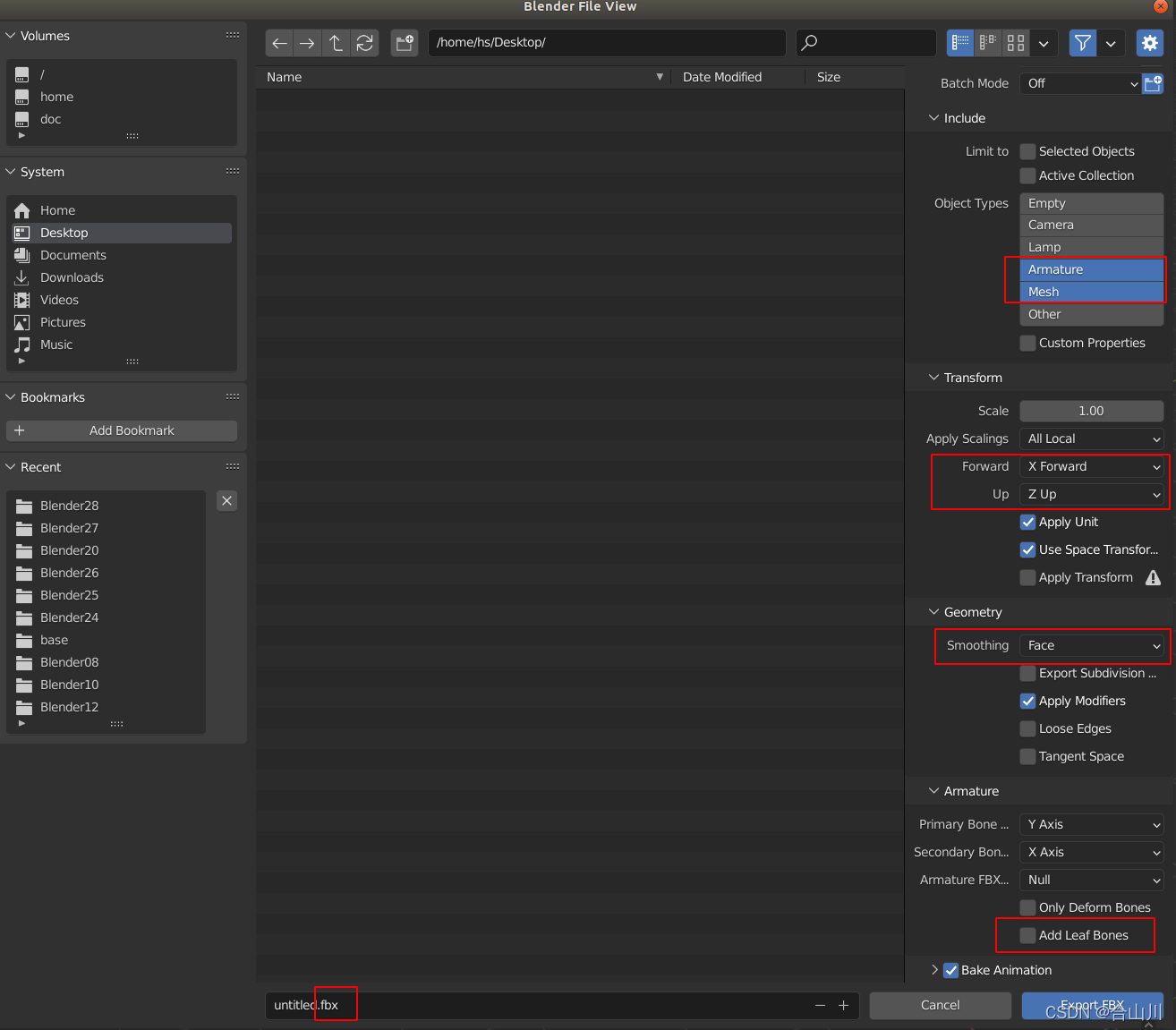Toggle Camera object type

coord(1092,226)
